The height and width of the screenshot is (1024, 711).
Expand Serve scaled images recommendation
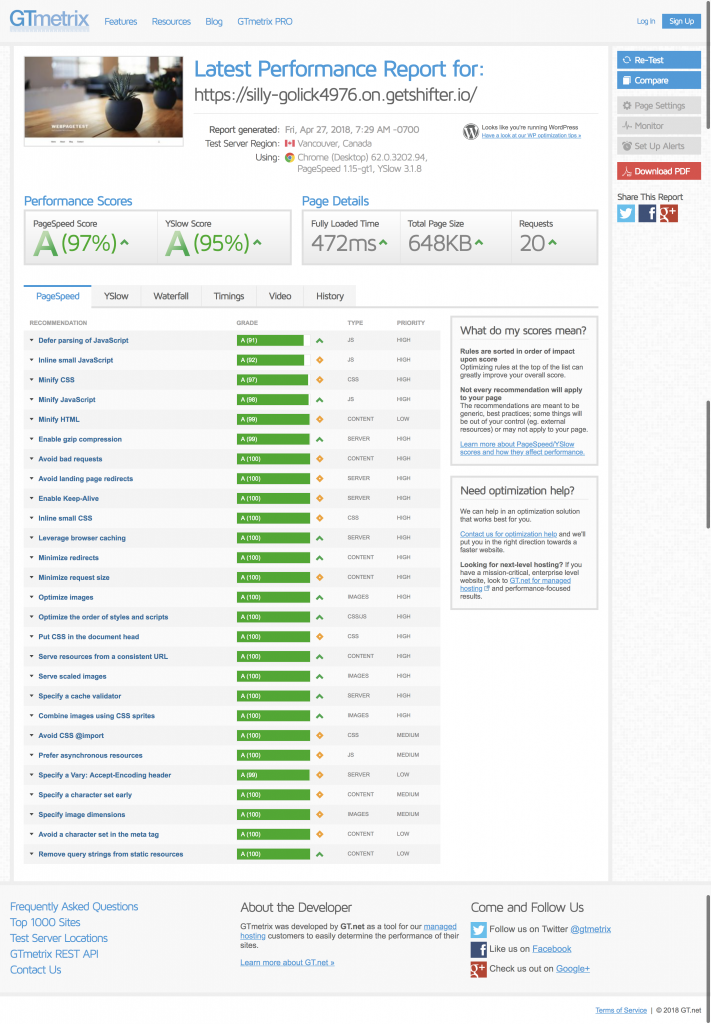pyautogui.click(x=72, y=676)
